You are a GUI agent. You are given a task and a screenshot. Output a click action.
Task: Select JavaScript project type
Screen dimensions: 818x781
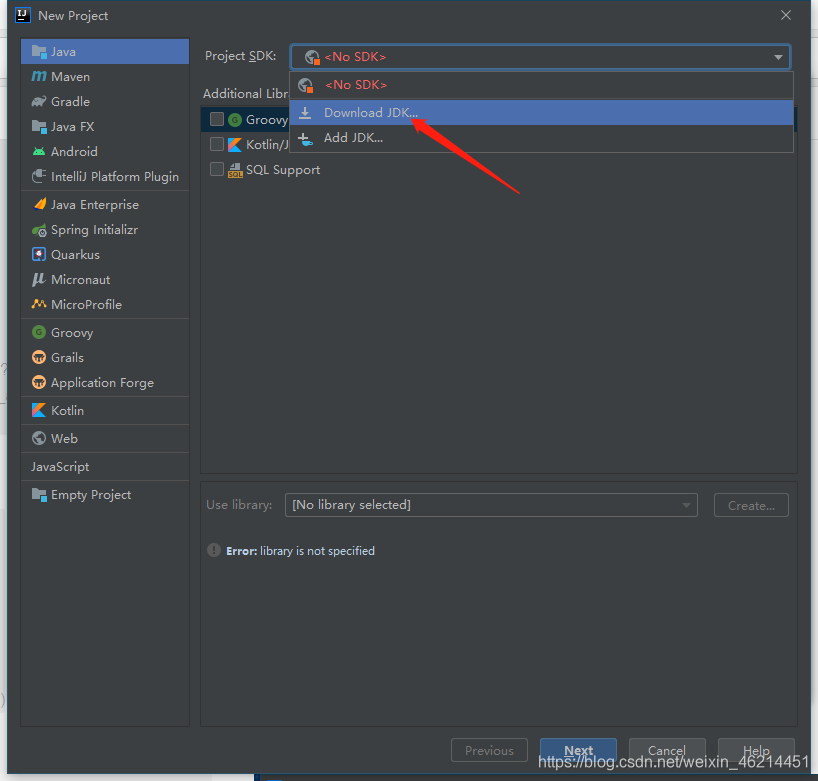point(105,467)
